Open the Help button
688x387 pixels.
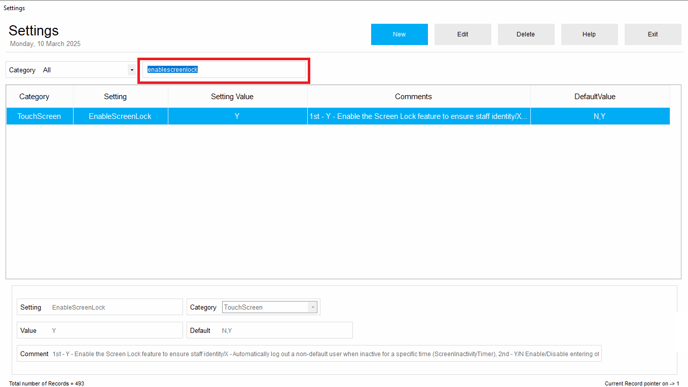589,34
